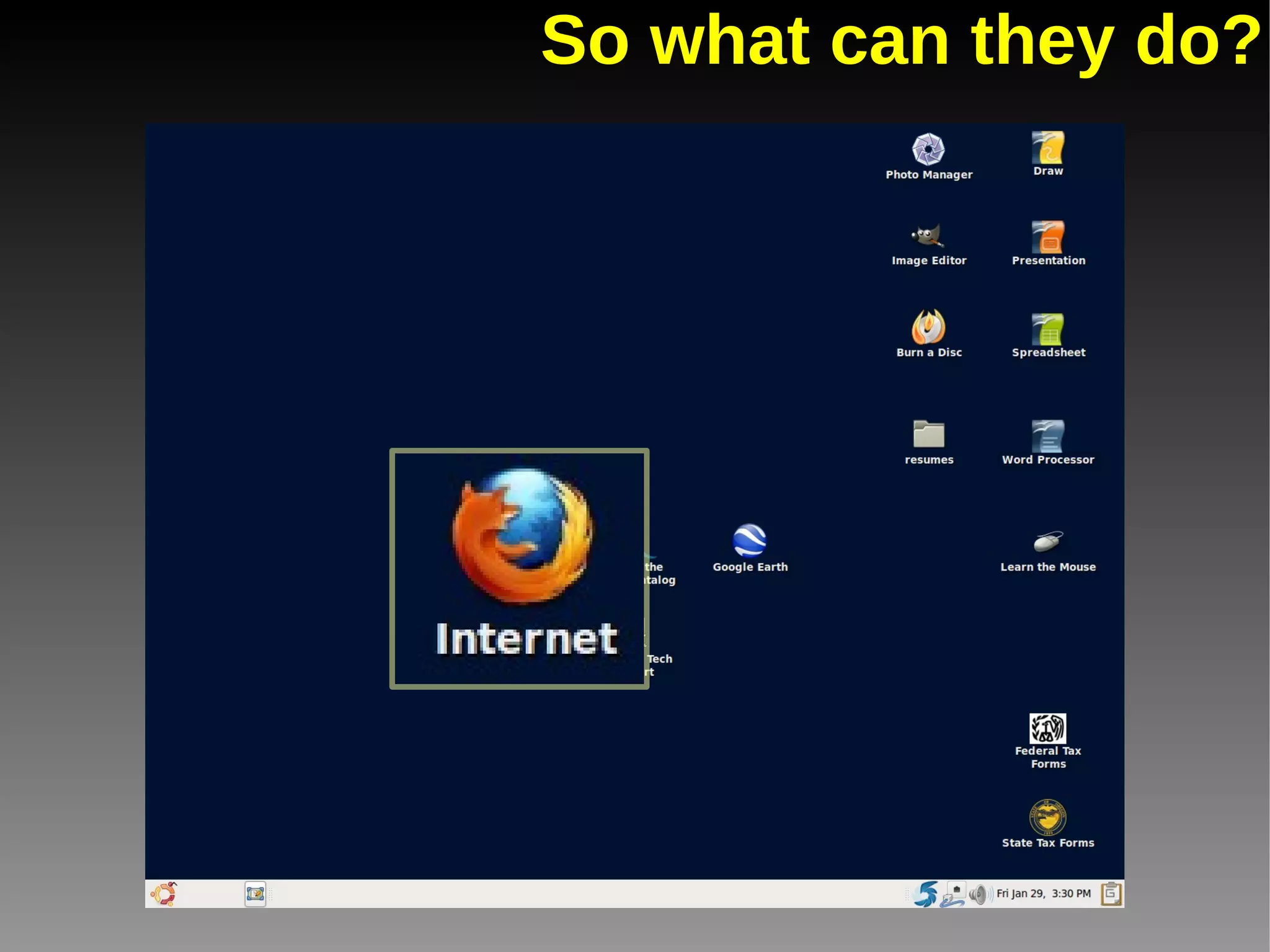This screenshot has width=1270, height=952.
Task: Click the Ubuntu logo menu in panel
Action: (164, 894)
